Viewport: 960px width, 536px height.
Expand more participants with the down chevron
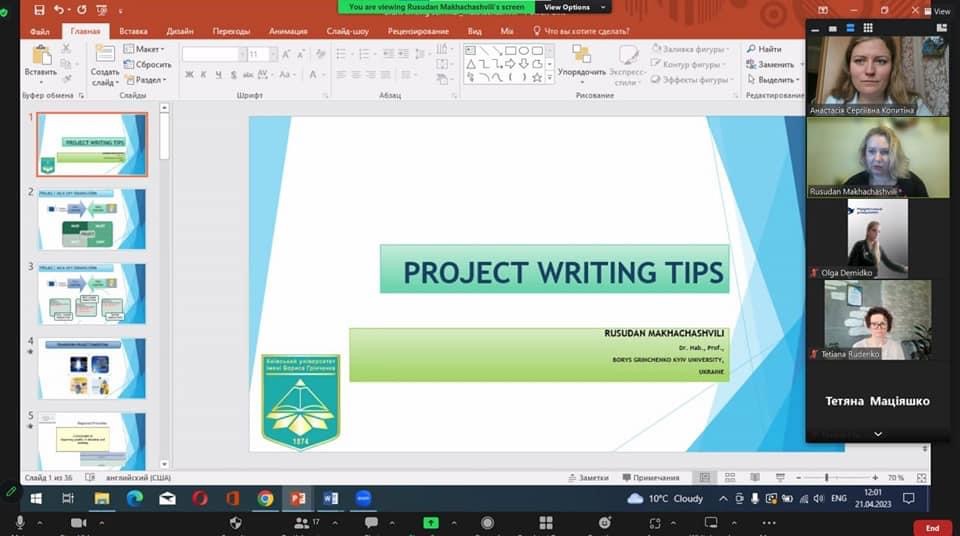pyautogui.click(x=877, y=434)
